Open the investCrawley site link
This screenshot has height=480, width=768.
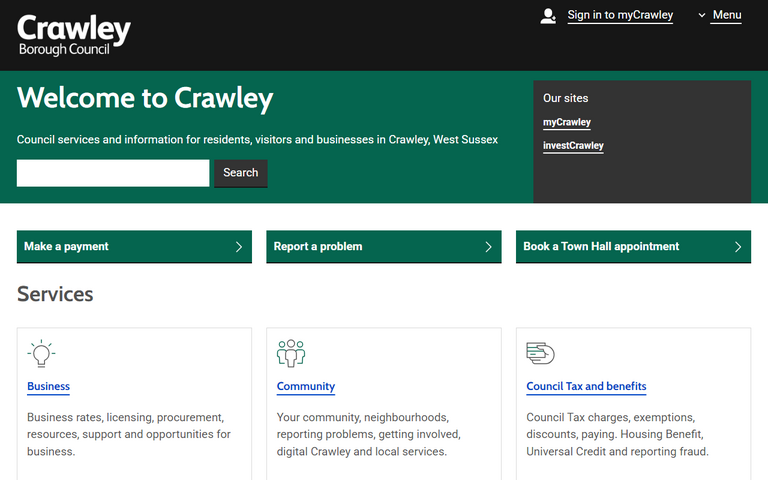point(573,146)
